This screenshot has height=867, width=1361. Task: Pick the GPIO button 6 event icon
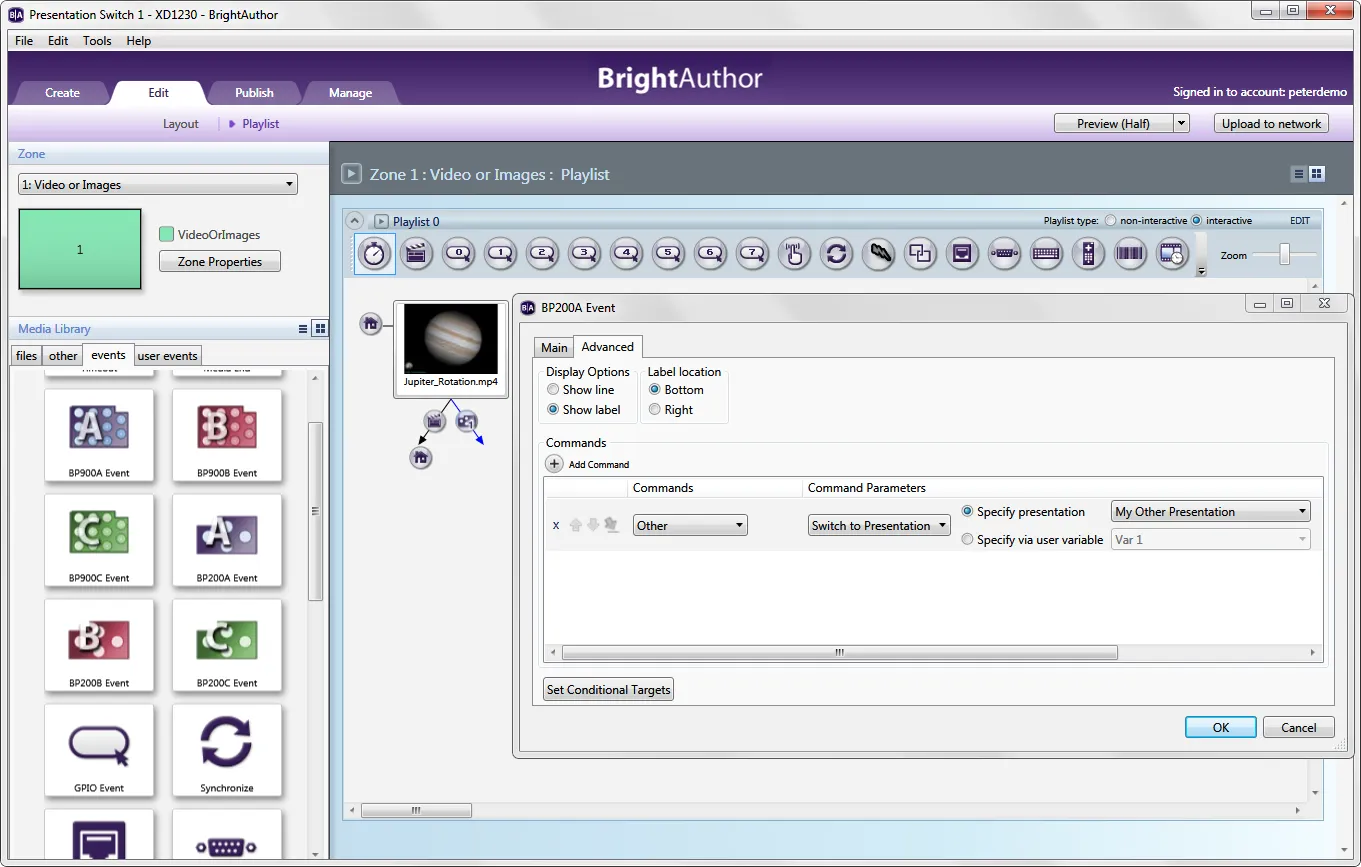click(x=711, y=254)
